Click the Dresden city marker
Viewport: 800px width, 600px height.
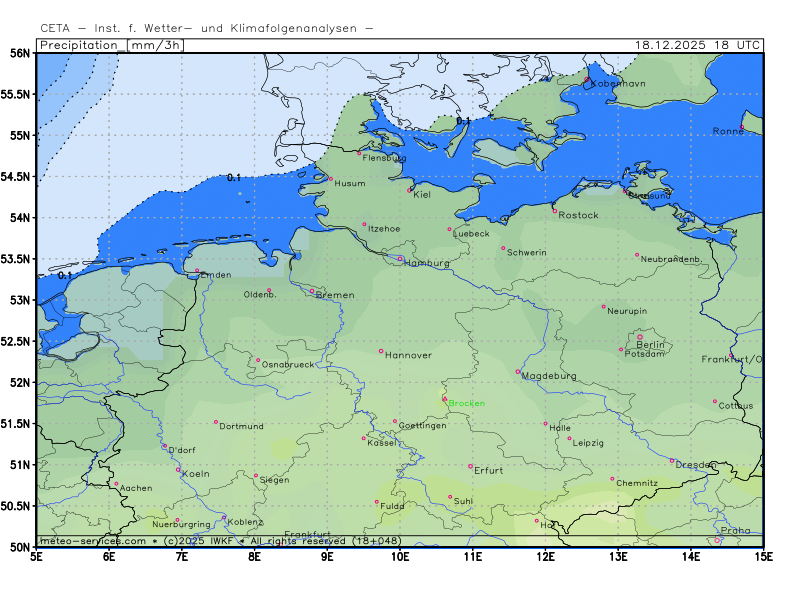(x=672, y=461)
